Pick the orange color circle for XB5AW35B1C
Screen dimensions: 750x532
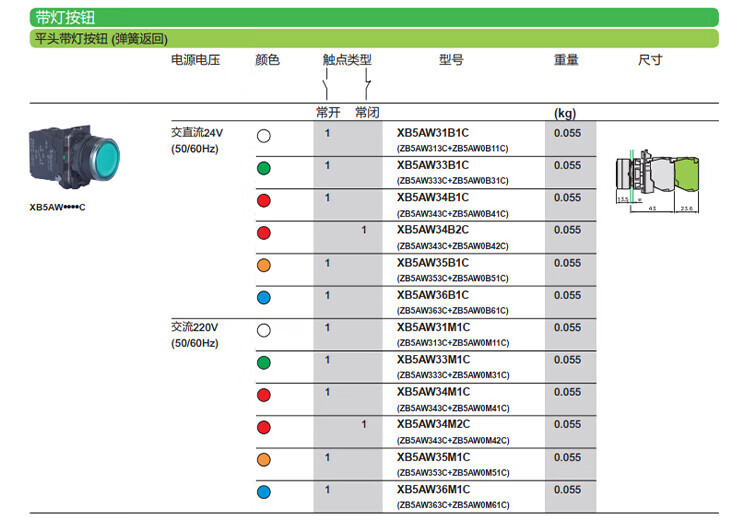click(x=263, y=265)
